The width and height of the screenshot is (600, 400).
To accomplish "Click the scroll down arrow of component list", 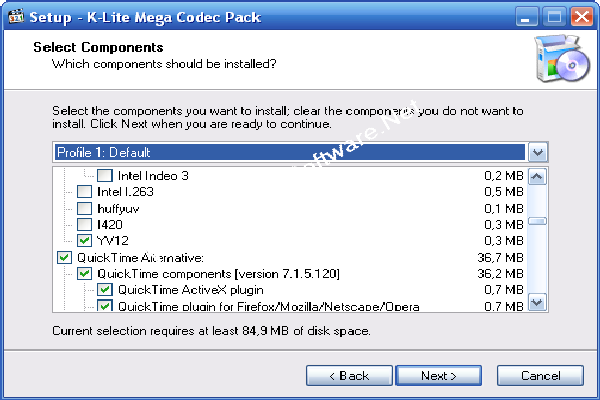I will click(x=537, y=302).
